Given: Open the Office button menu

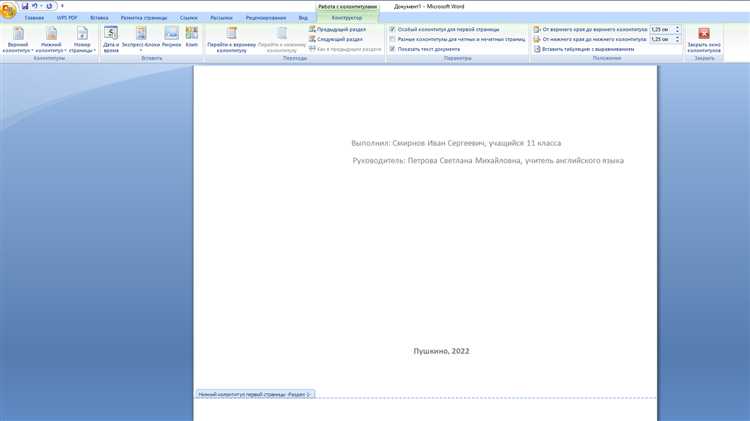Looking at the screenshot, I should point(8,10).
